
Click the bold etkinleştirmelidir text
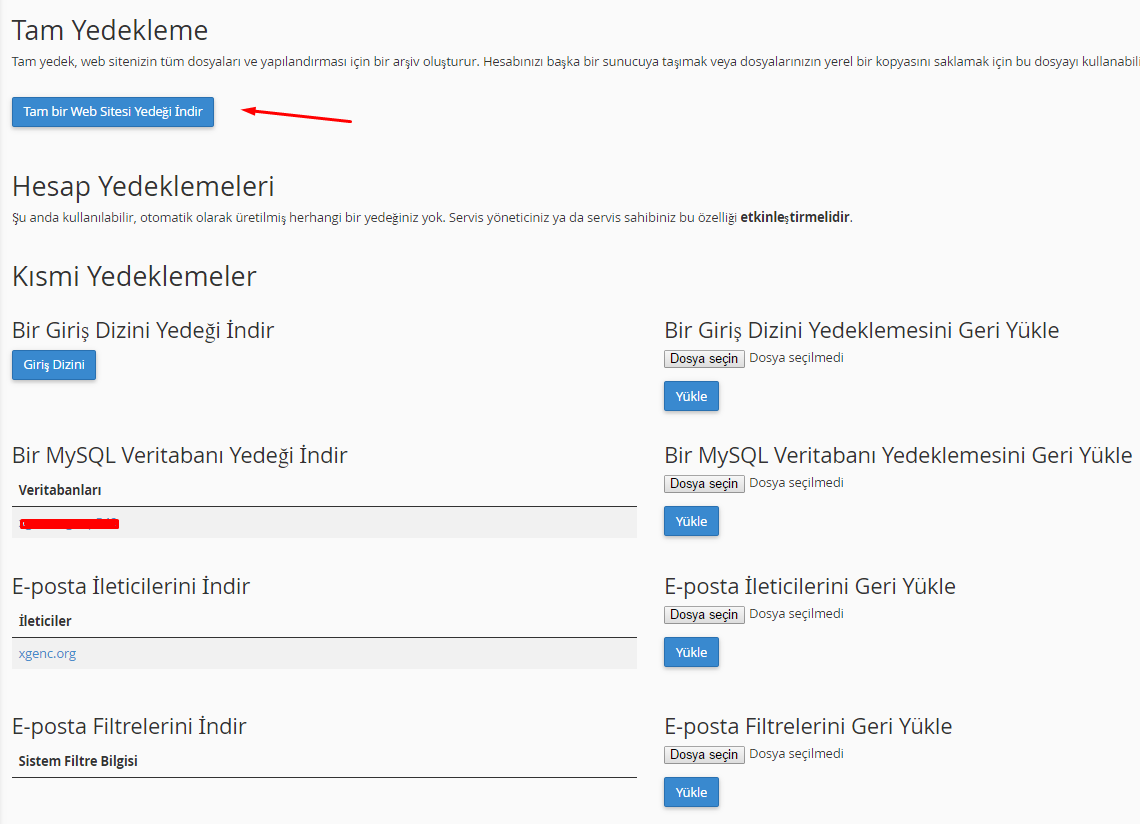(x=795, y=218)
